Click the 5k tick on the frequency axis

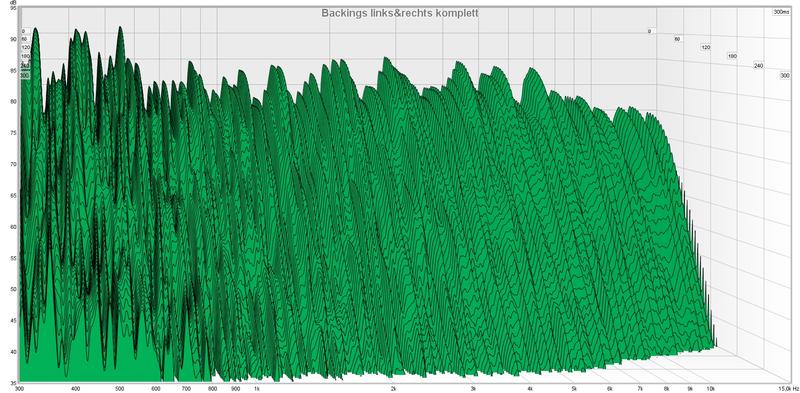[573, 389]
